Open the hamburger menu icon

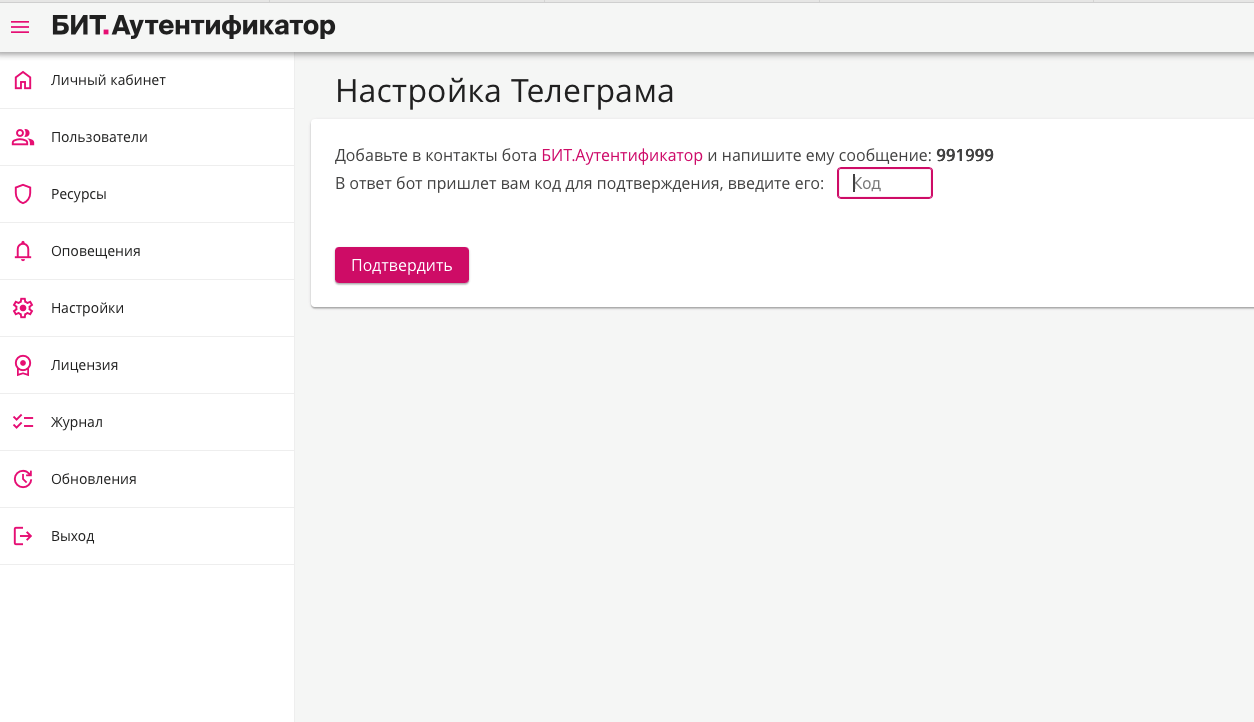(x=20, y=27)
